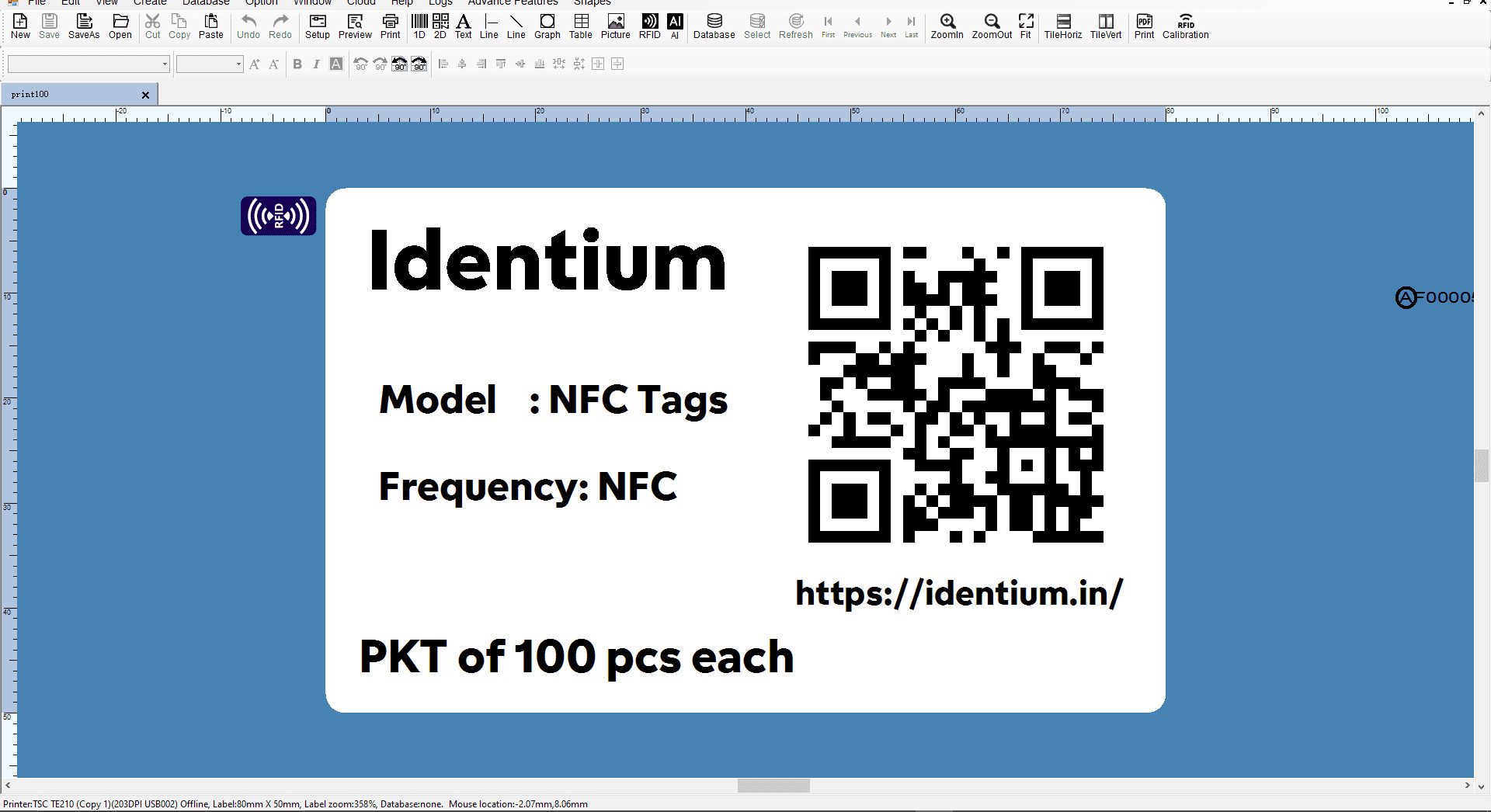
Task: Open the AI tool
Action: [x=675, y=26]
